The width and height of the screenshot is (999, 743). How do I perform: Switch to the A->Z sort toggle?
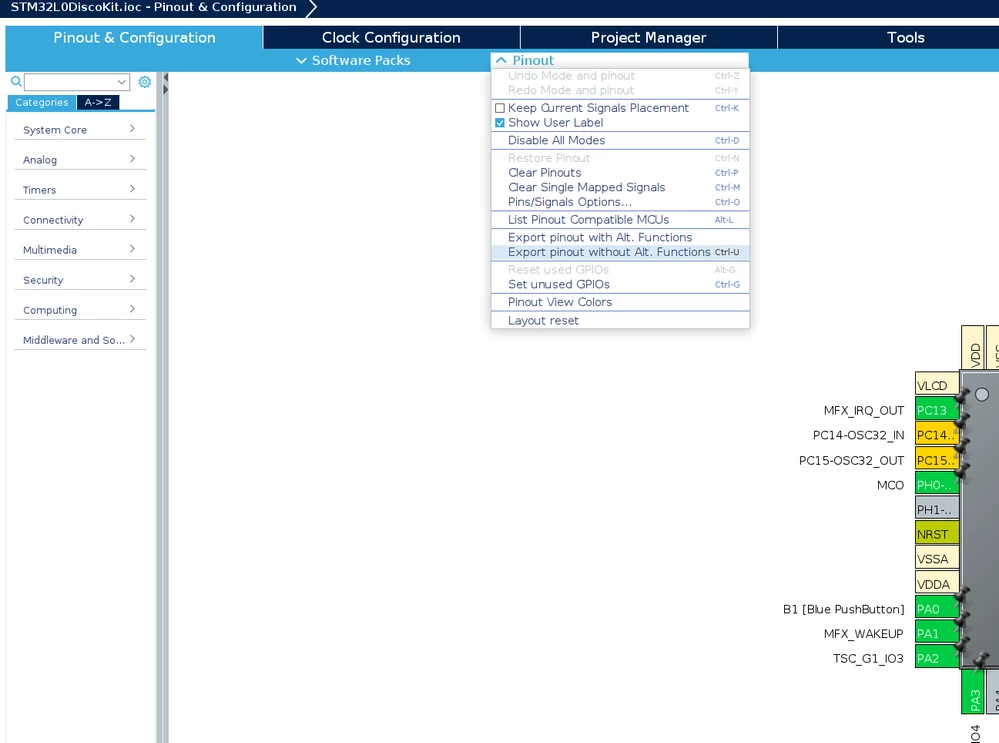[x=97, y=102]
